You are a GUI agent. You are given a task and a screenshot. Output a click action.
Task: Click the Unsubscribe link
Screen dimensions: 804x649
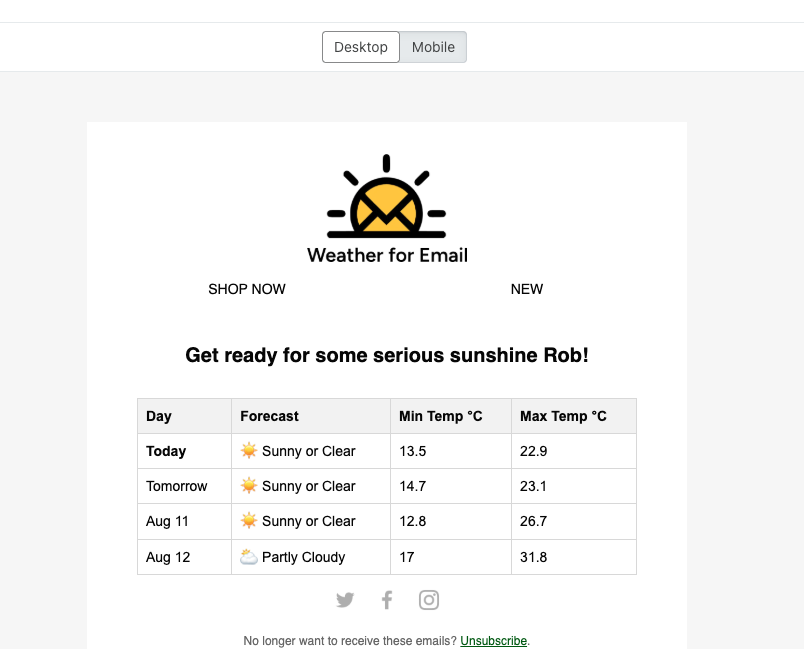point(493,641)
